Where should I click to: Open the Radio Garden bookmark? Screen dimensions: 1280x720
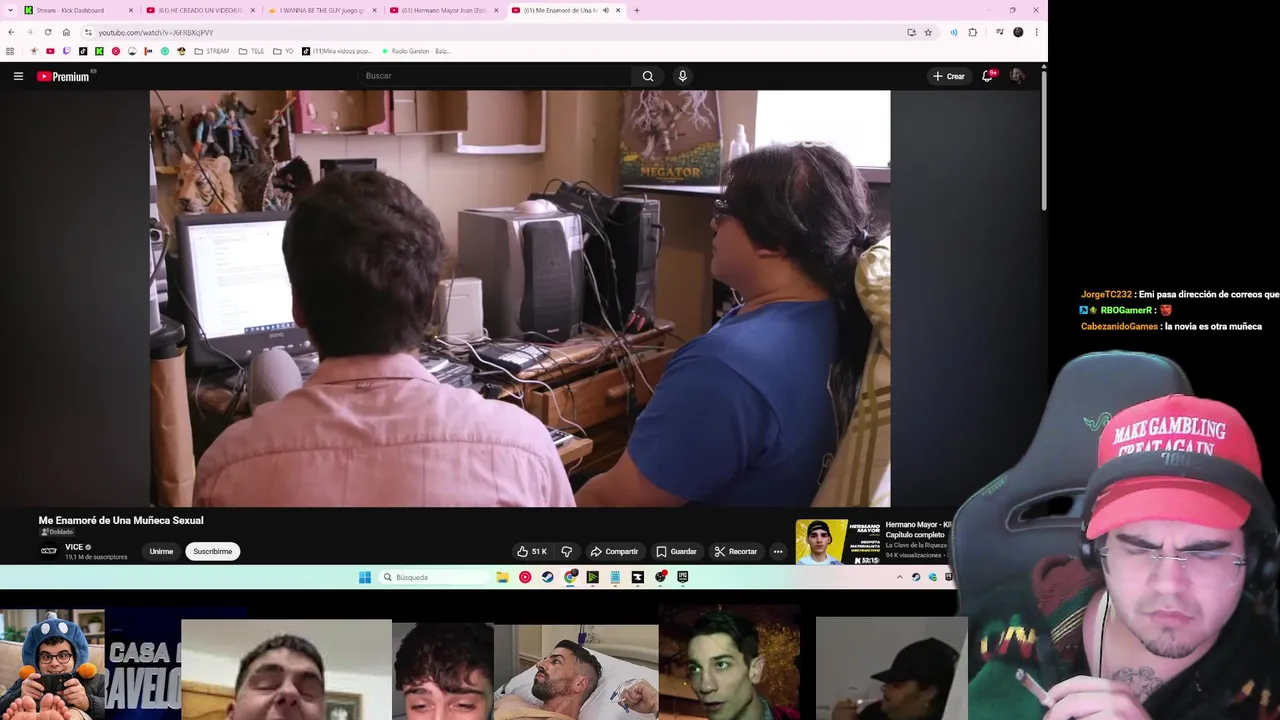416,51
